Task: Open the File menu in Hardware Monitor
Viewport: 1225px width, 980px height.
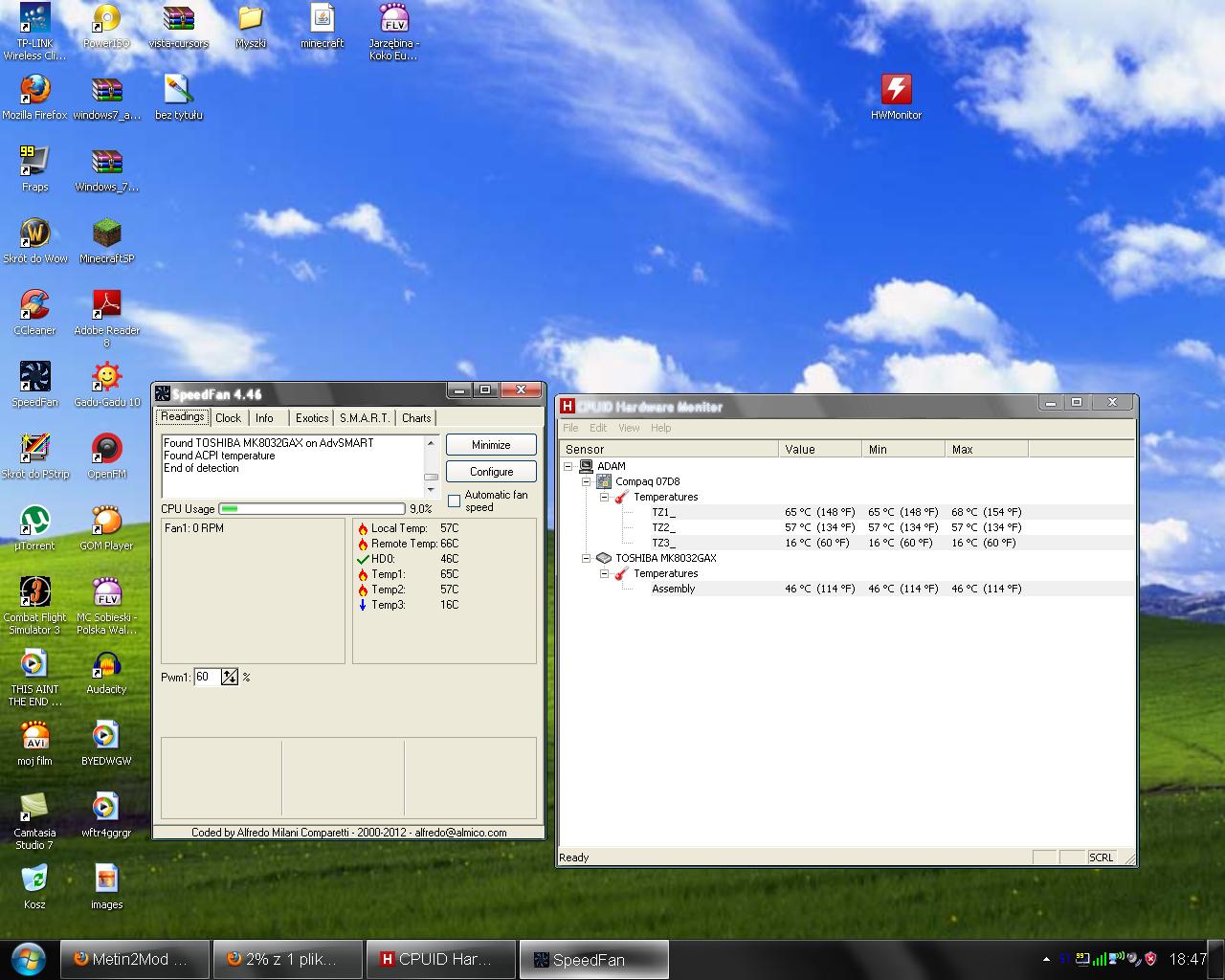Action: (x=570, y=428)
